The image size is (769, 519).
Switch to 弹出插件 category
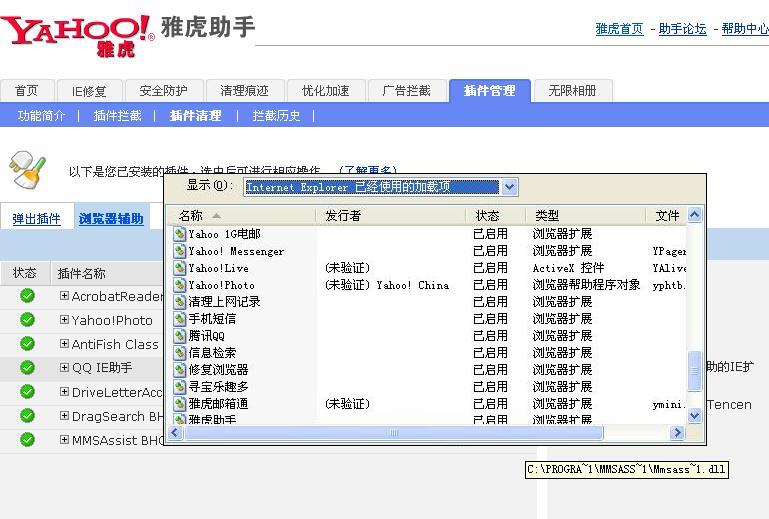point(37,218)
